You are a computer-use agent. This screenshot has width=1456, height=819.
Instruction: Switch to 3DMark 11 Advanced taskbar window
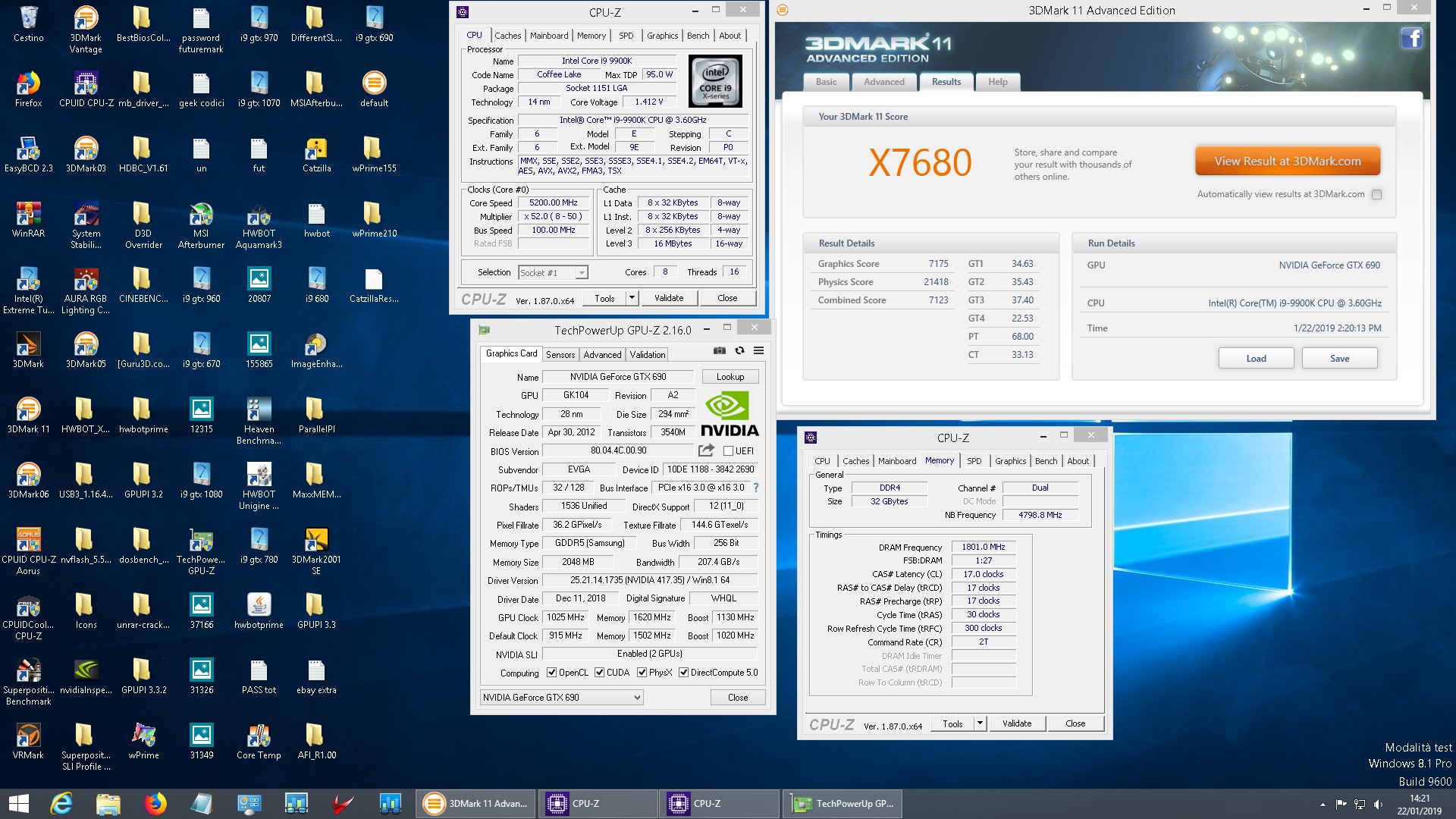click(475, 804)
